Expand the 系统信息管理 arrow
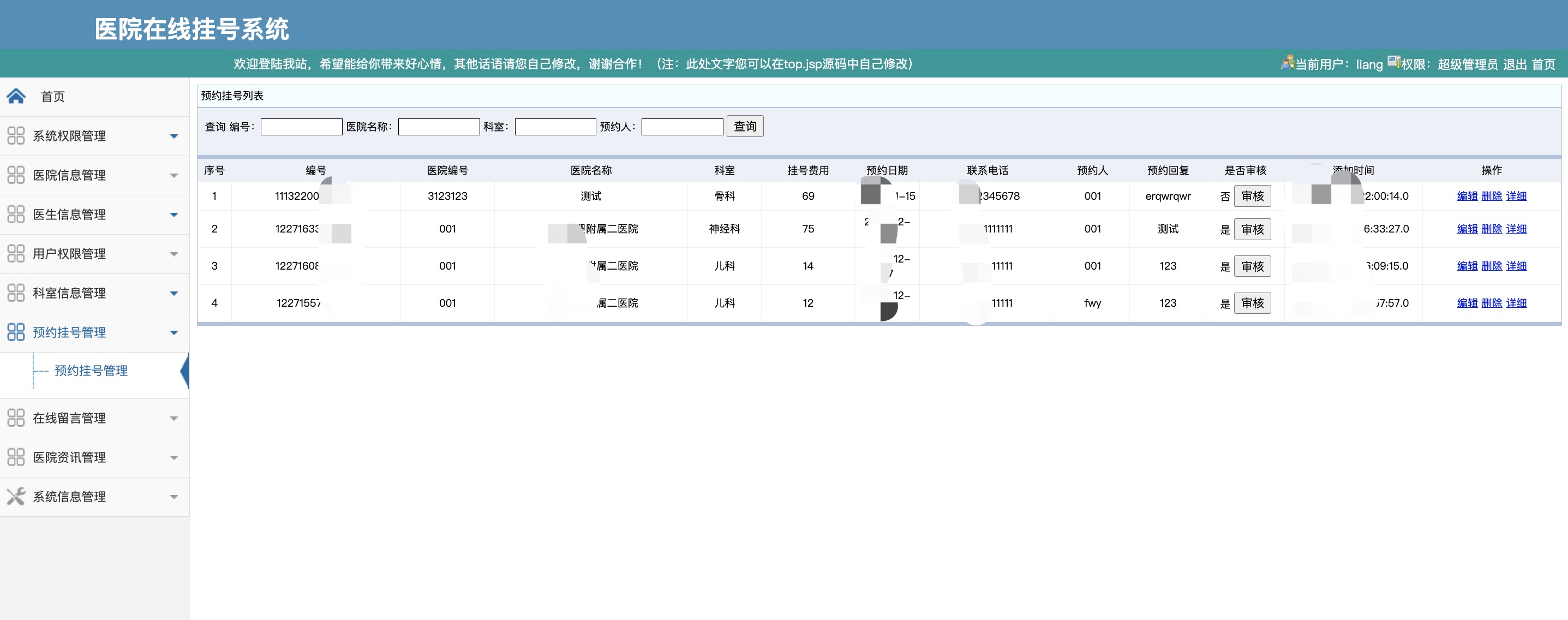The image size is (1568, 620). (174, 497)
